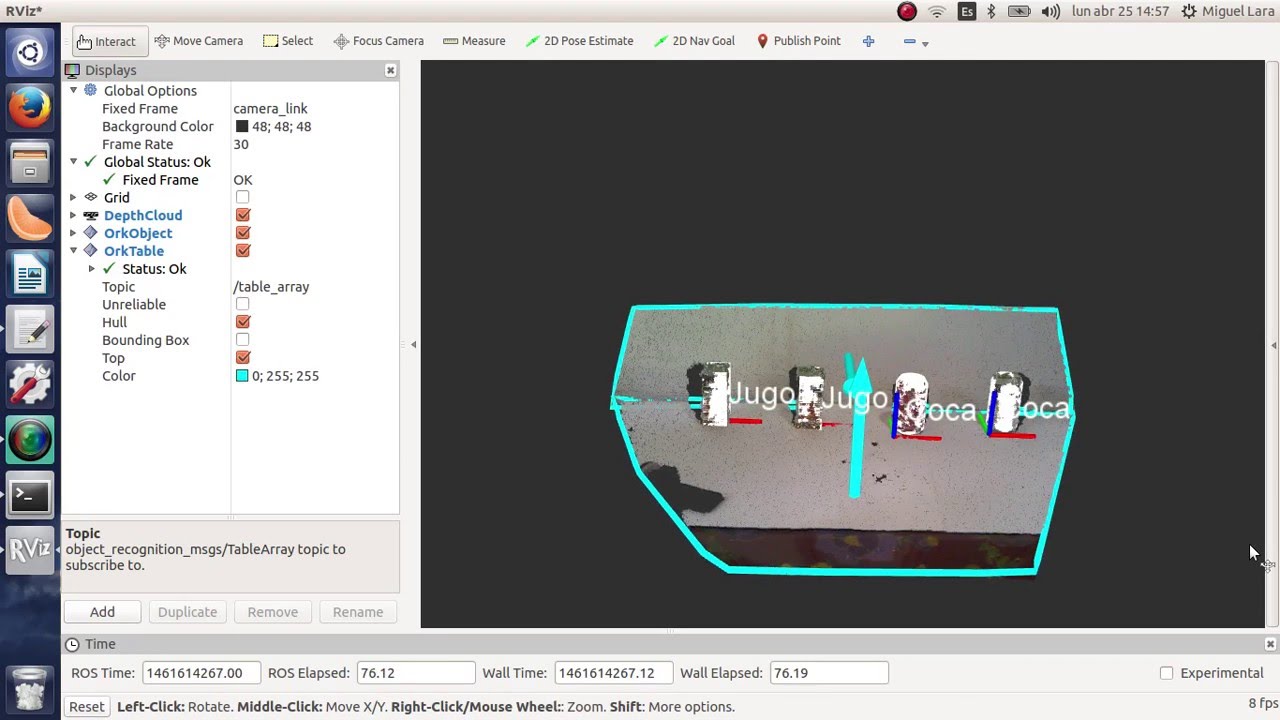Open the Wi-Fi network indicator
This screenshot has height=720, width=1280.
[x=937, y=12]
